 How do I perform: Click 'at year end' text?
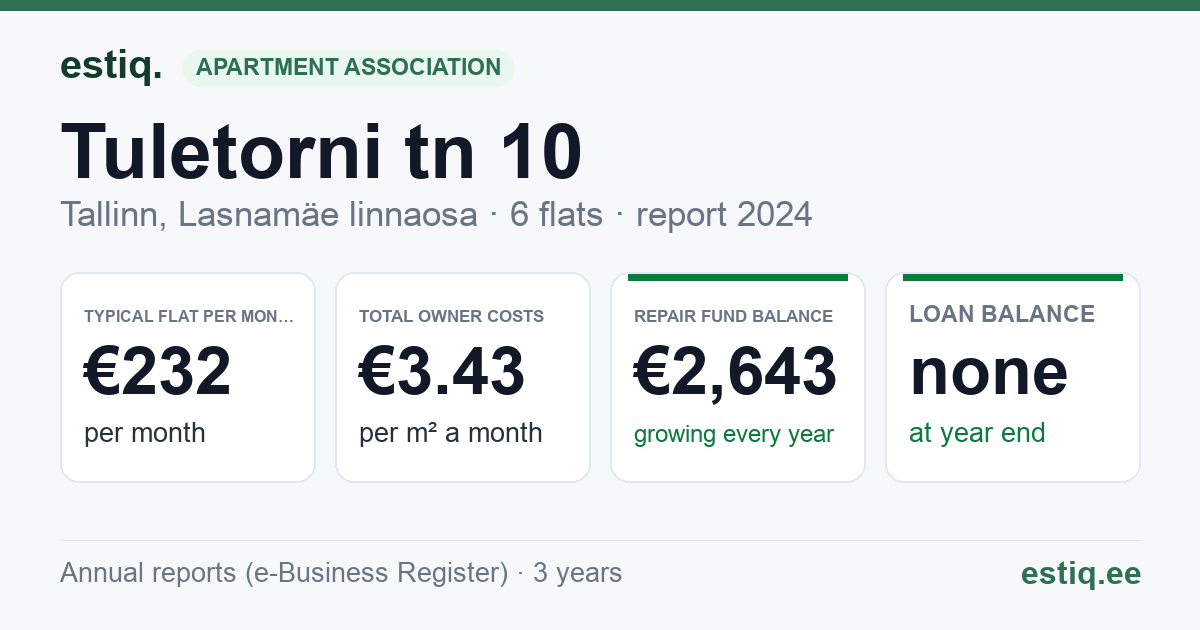(x=977, y=433)
